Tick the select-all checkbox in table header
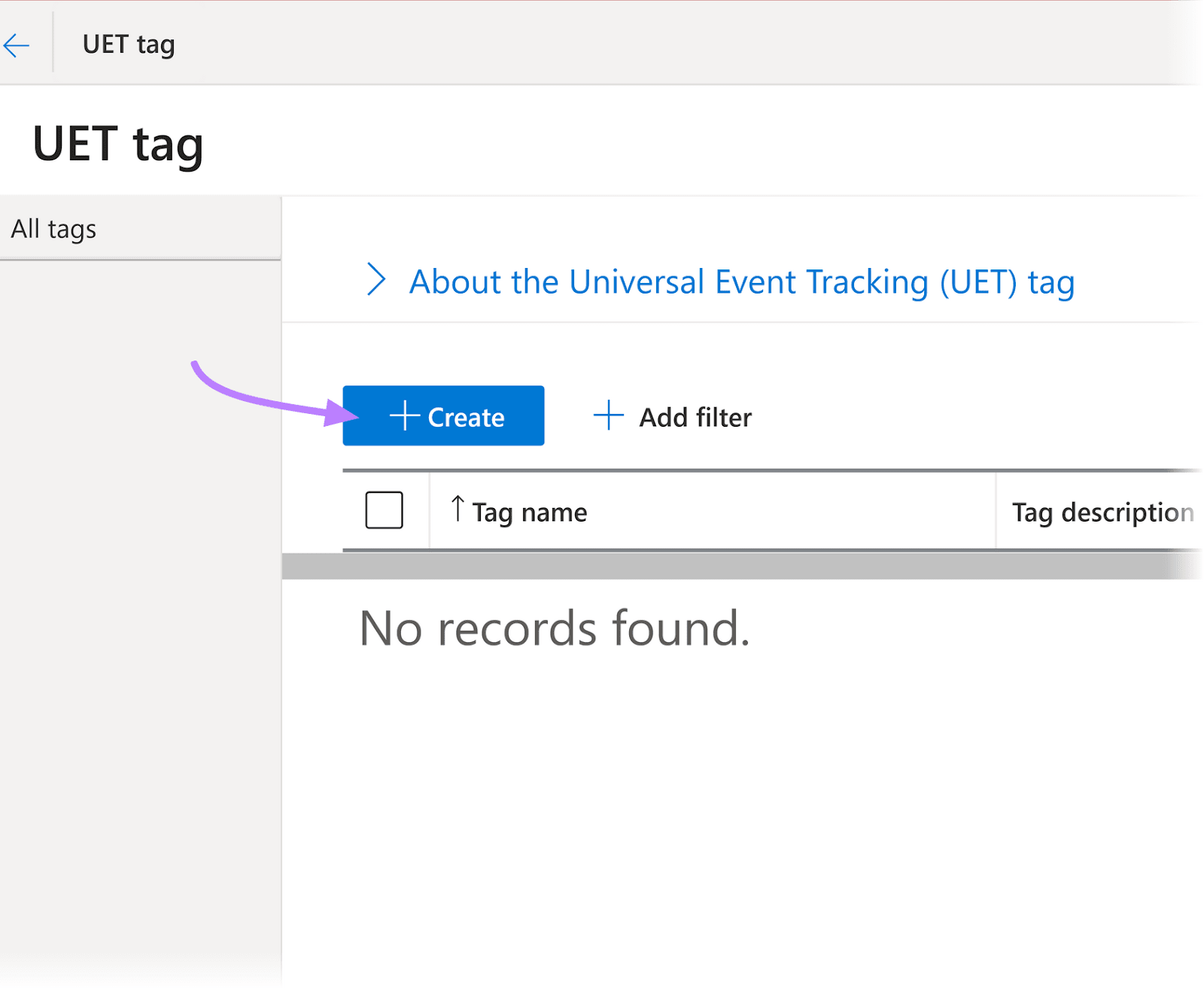This screenshot has height=989, width=1204. pyautogui.click(x=384, y=510)
